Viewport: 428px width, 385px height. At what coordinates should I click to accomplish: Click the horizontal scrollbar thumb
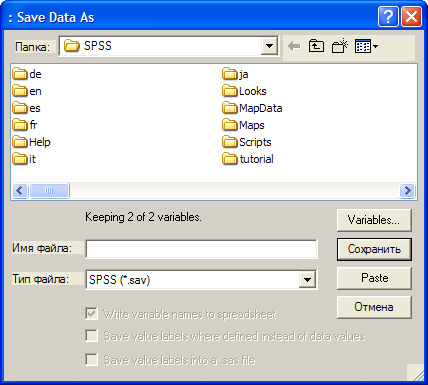[49, 191]
